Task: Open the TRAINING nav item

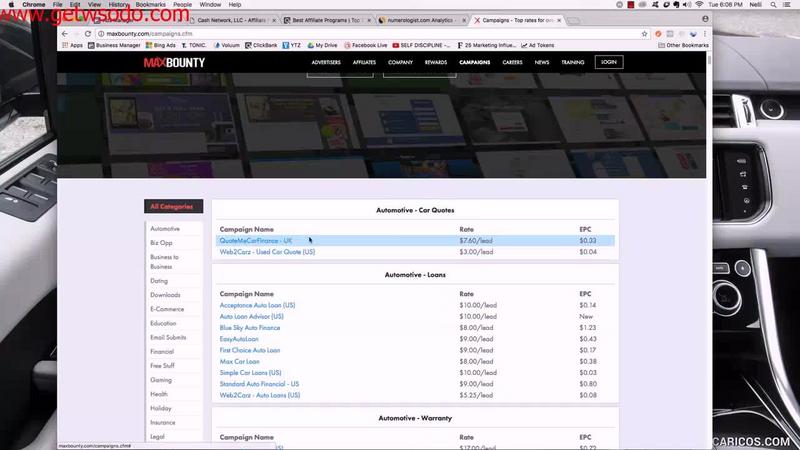Action: pyautogui.click(x=572, y=62)
